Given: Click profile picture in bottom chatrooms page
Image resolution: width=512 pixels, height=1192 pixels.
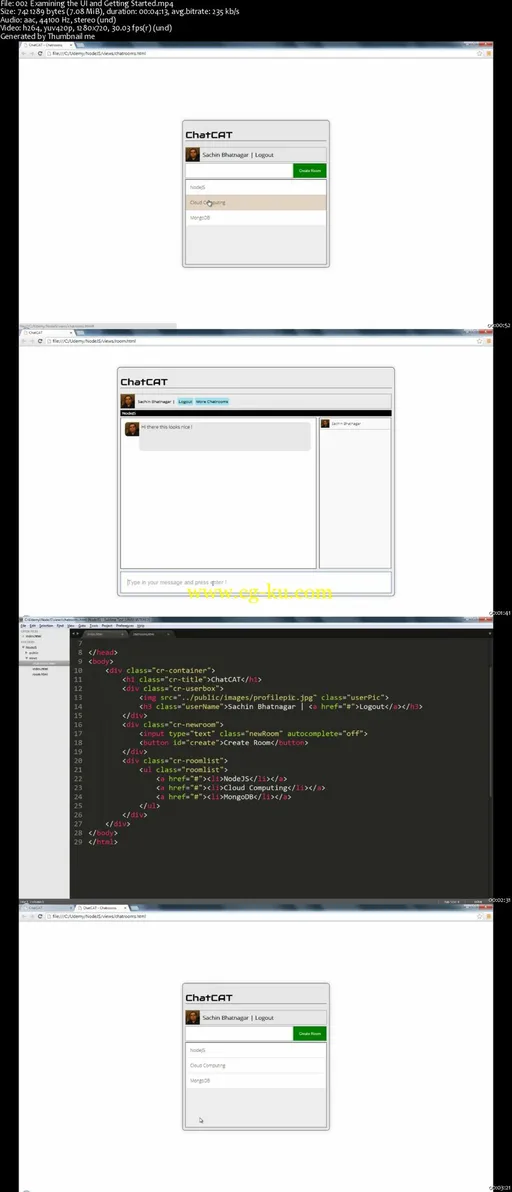Looking at the screenshot, I should click(x=193, y=1017).
